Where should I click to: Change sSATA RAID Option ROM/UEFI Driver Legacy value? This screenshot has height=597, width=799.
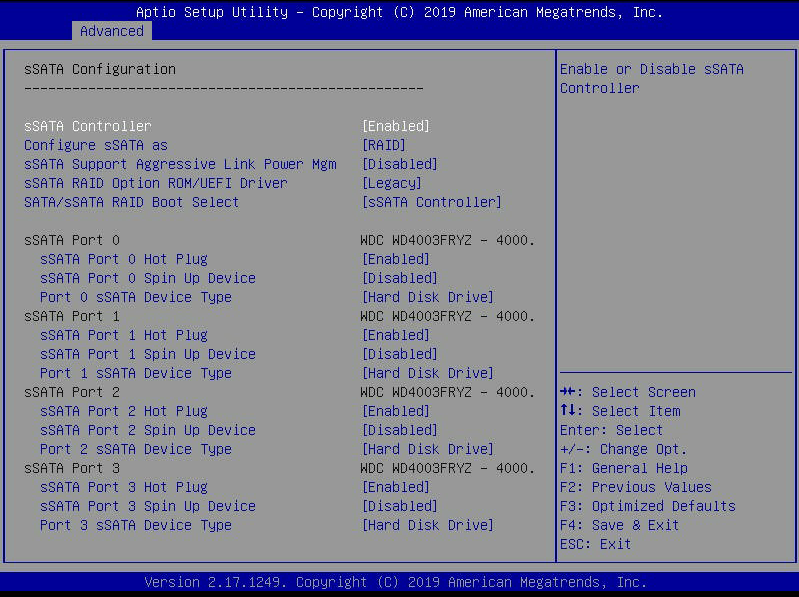(391, 183)
